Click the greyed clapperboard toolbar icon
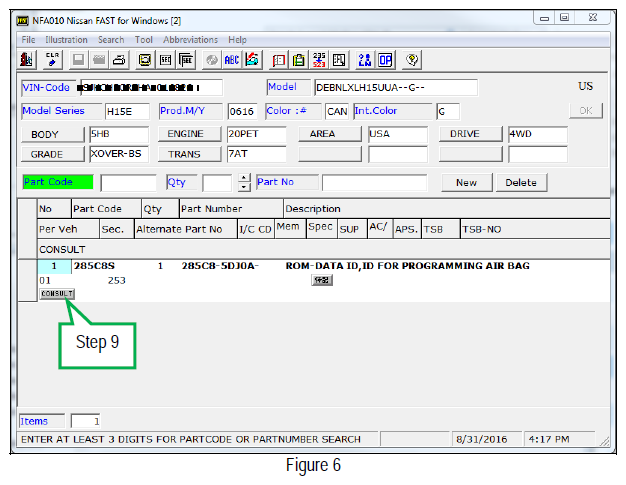This screenshot has height=485, width=626. click(99, 60)
